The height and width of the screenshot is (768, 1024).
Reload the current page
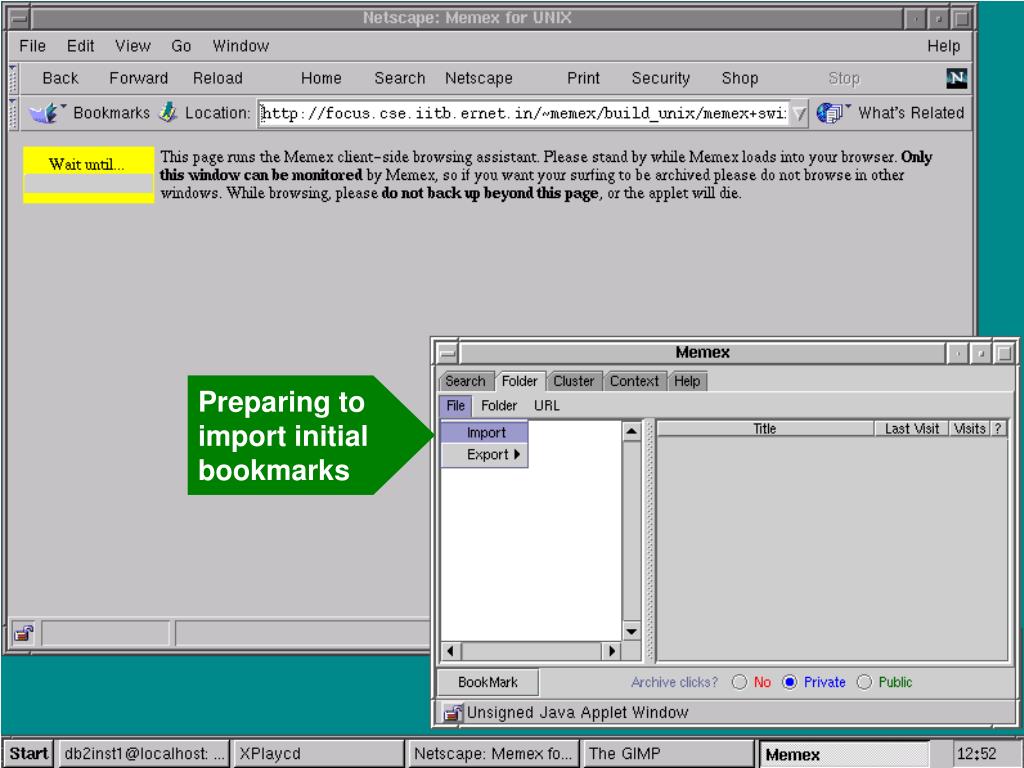[x=217, y=78]
